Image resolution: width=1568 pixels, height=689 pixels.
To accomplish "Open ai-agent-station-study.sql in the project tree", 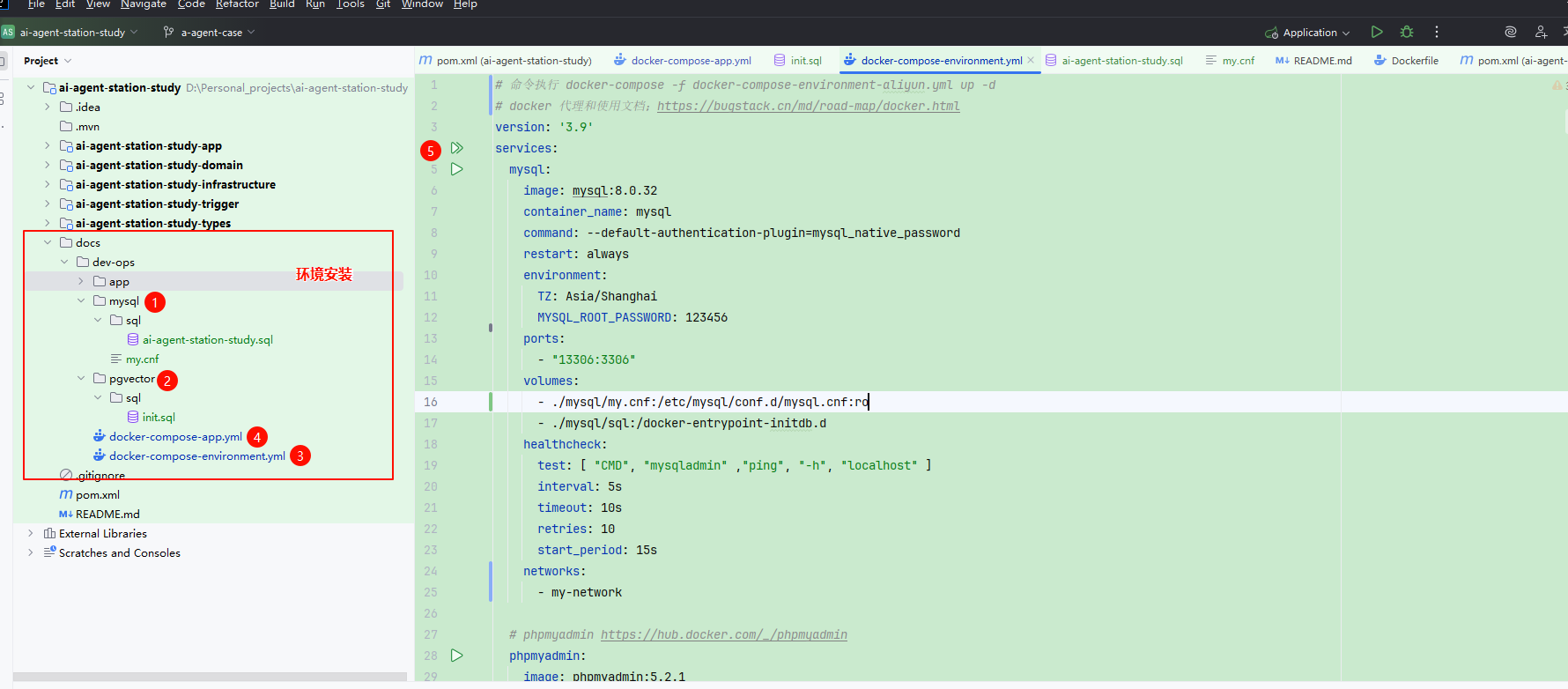I will click(x=207, y=340).
